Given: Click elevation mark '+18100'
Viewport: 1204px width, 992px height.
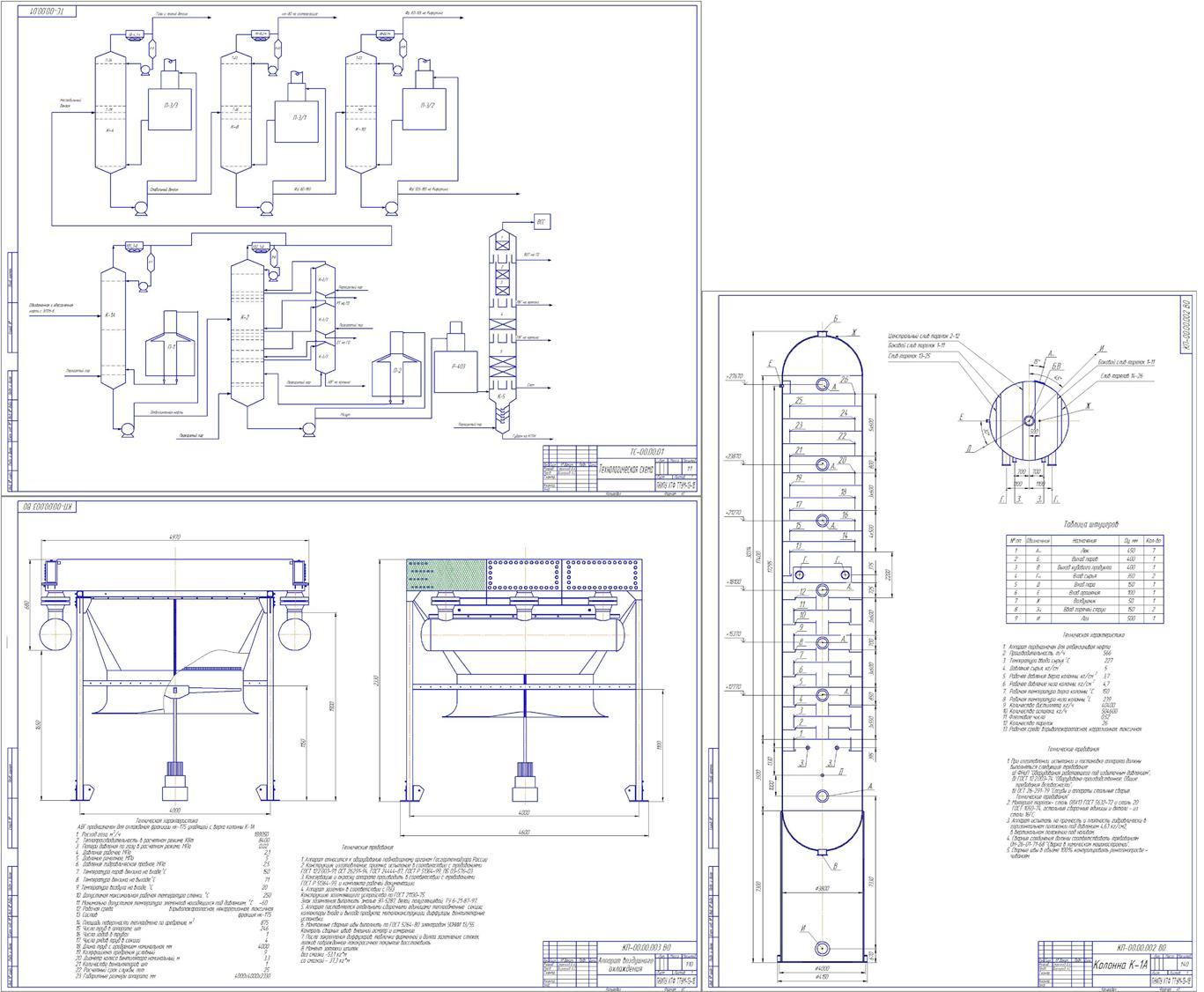Looking at the screenshot, I should point(734,581).
